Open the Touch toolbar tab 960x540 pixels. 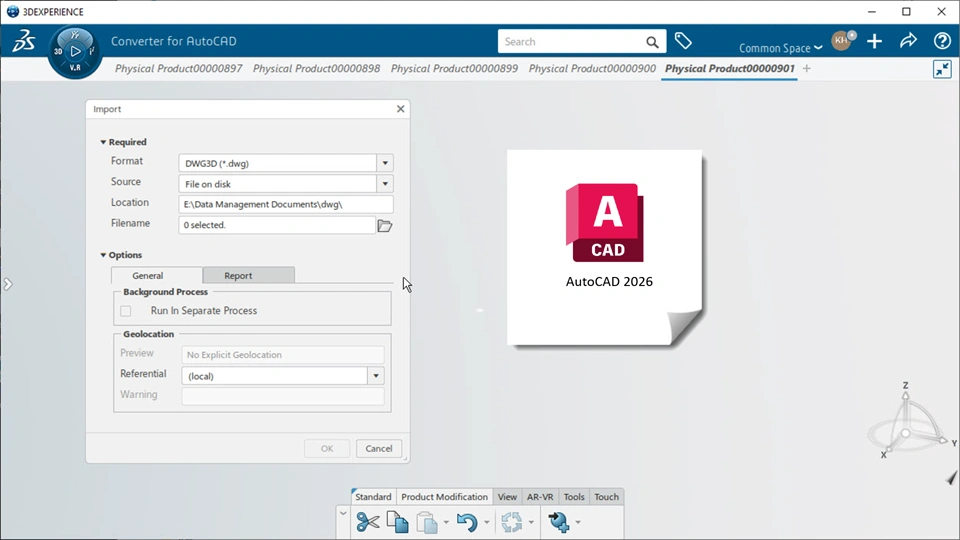click(x=606, y=497)
